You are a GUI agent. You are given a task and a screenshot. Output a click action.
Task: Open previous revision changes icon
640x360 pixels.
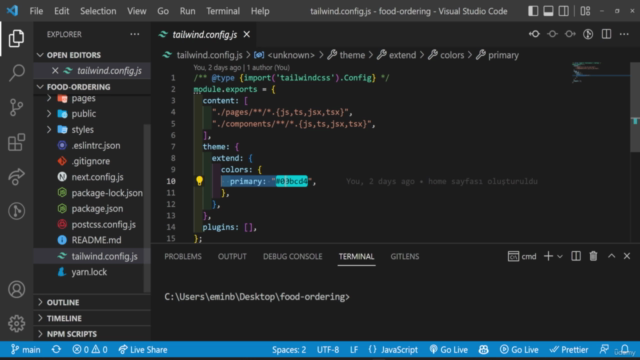point(534,34)
